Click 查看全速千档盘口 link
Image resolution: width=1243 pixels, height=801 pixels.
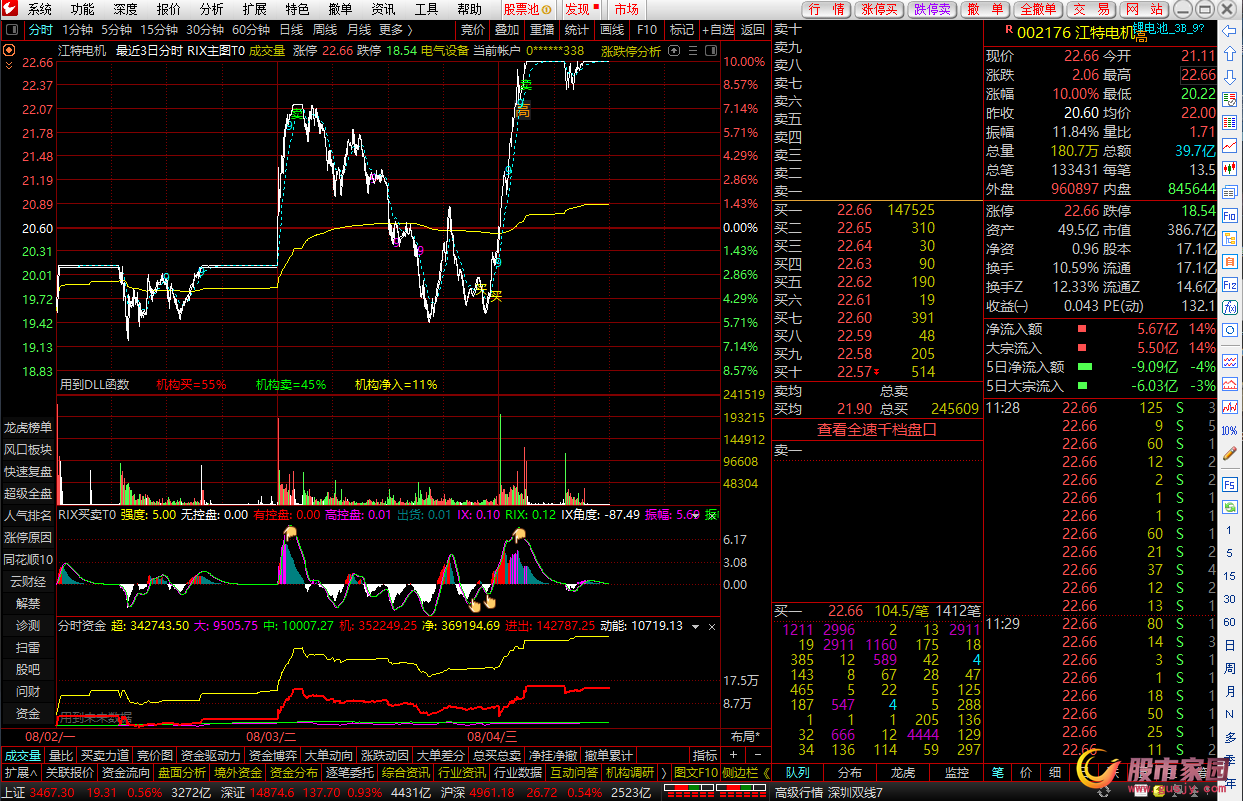click(876, 429)
